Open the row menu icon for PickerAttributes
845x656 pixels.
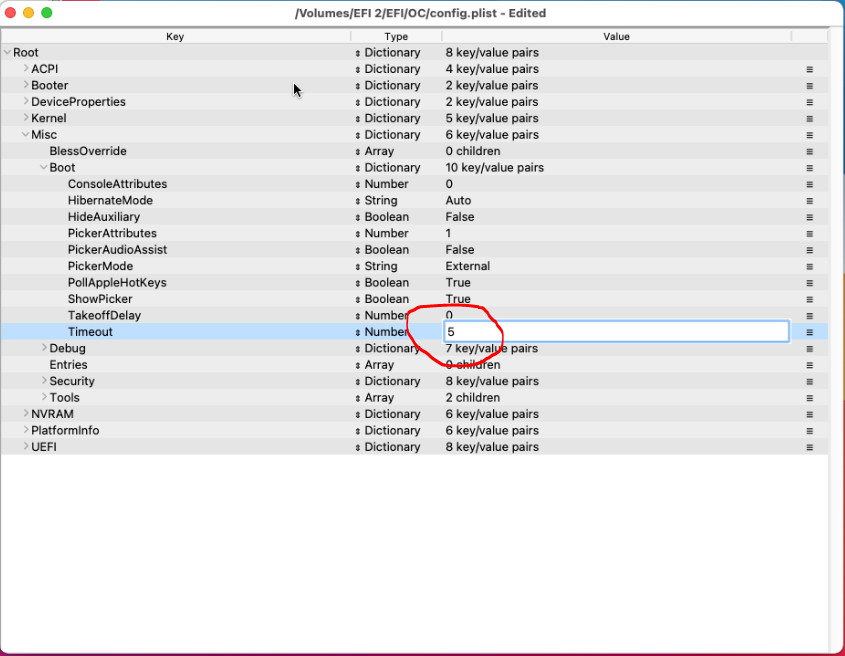coord(809,234)
